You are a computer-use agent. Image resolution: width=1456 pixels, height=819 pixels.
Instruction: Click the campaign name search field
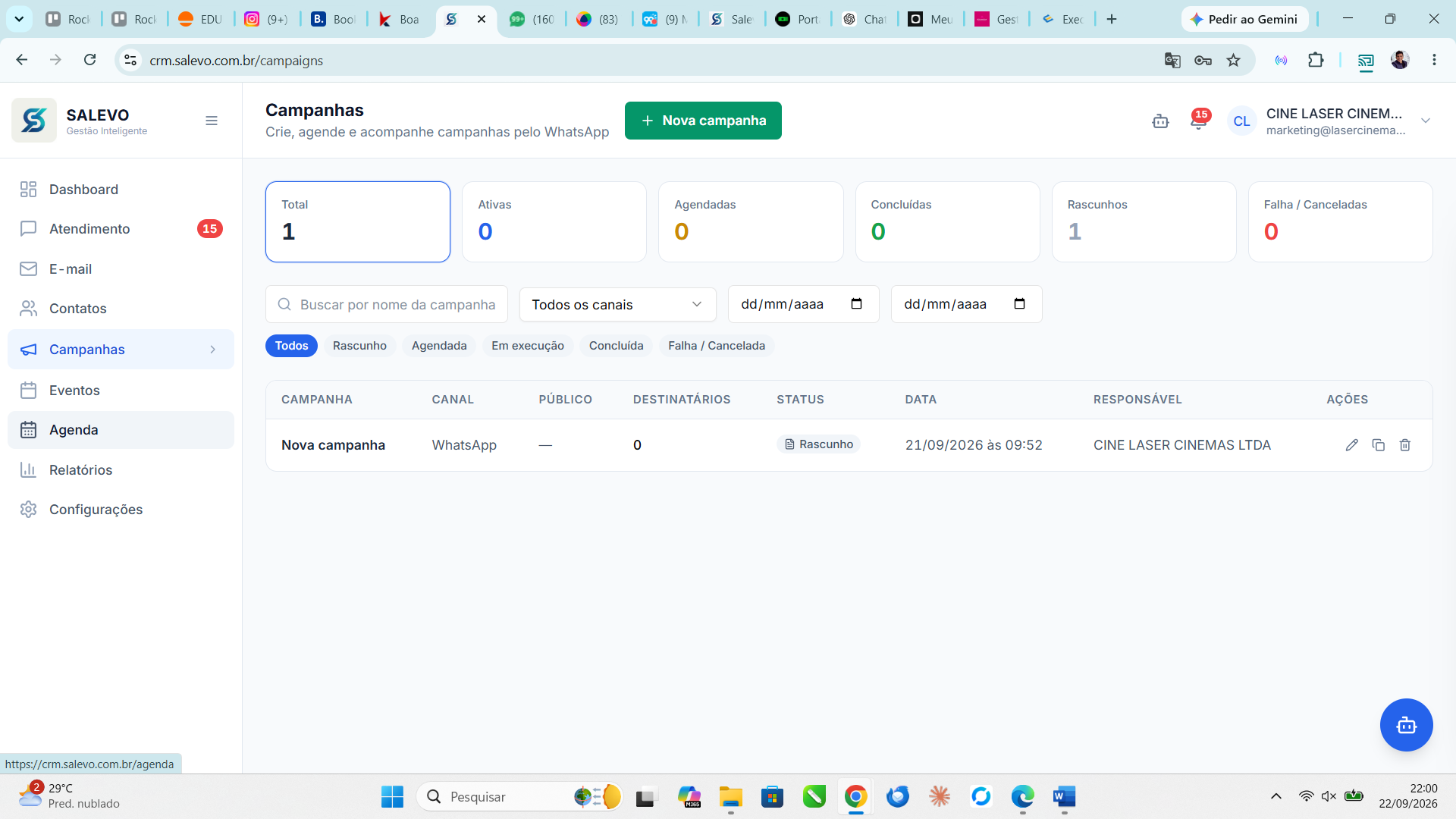387,304
